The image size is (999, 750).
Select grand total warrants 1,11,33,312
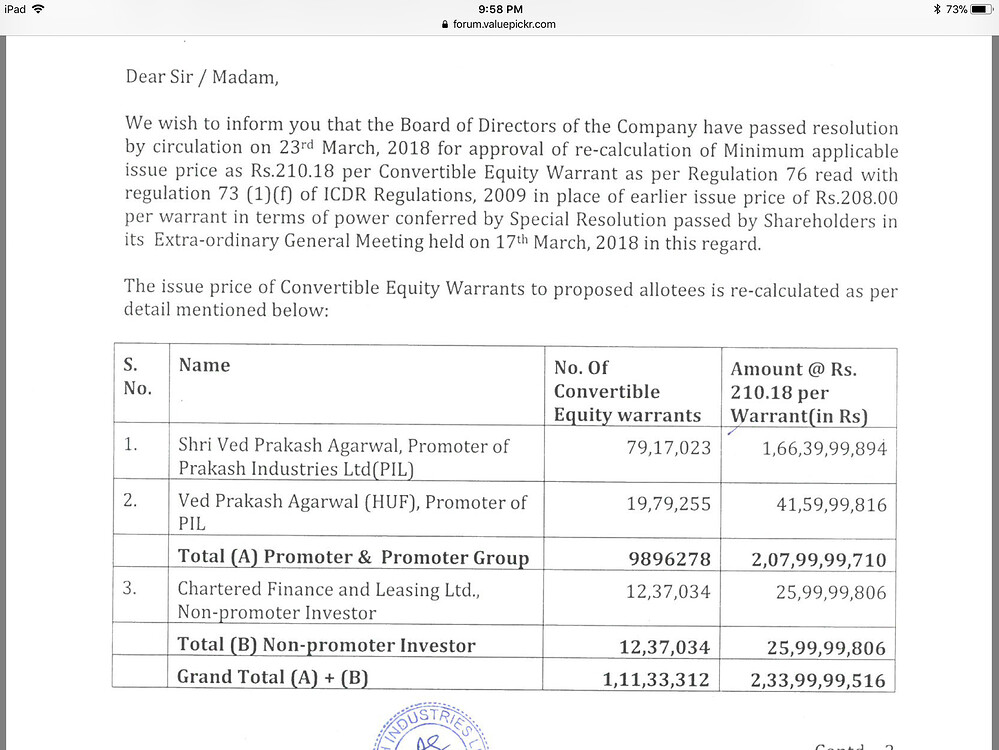coord(656,680)
